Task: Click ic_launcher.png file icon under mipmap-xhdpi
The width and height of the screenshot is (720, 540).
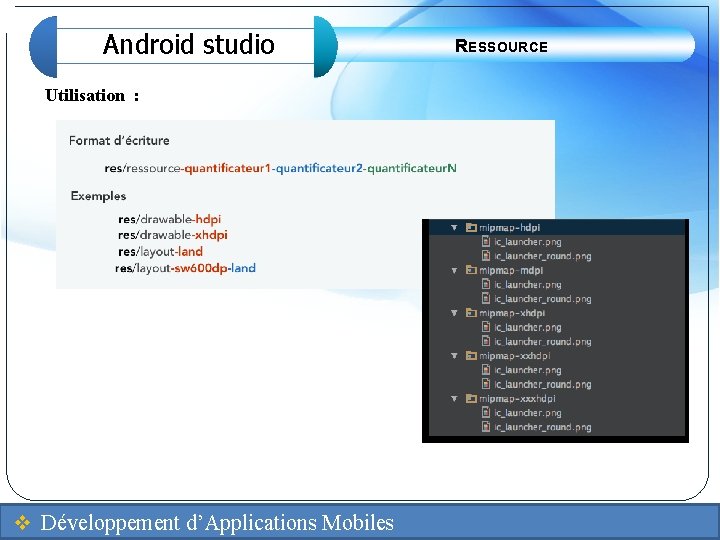Action: (x=486, y=327)
